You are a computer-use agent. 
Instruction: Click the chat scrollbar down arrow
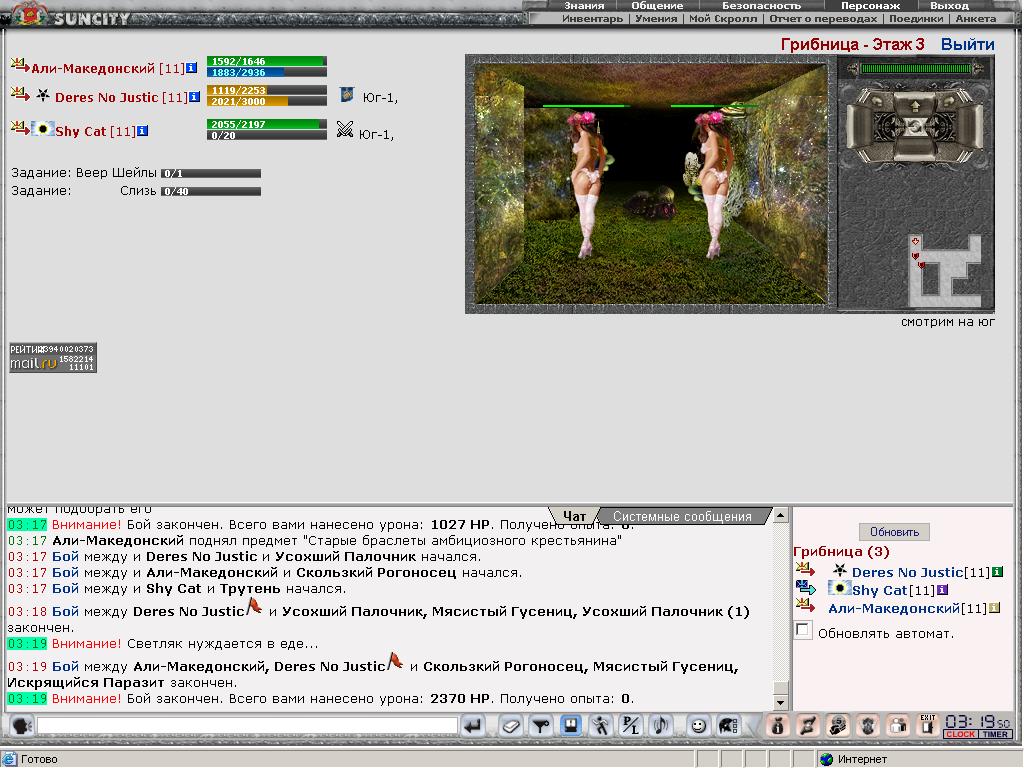[x=780, y=703]
